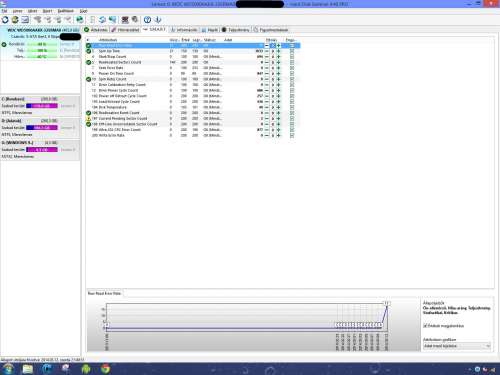The width and height of the screenshot is (500, 375).
Task: Click the D: partition usage bar
Action: (x=42, y=128)
